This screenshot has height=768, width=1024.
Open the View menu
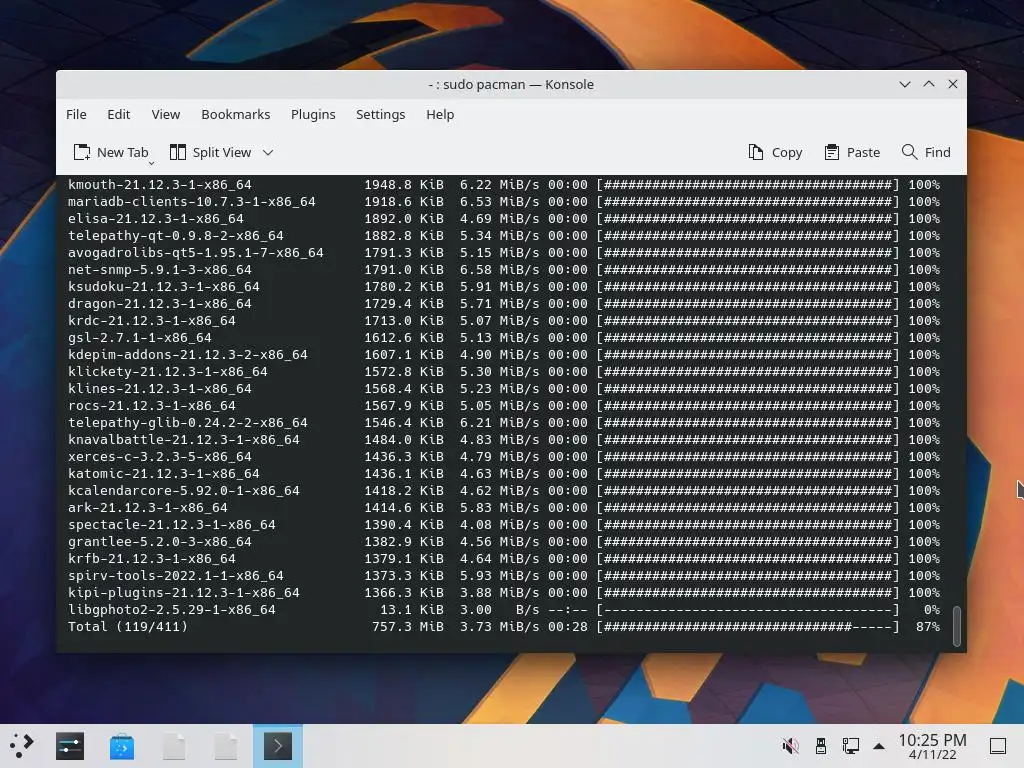[x=166, y=114]
